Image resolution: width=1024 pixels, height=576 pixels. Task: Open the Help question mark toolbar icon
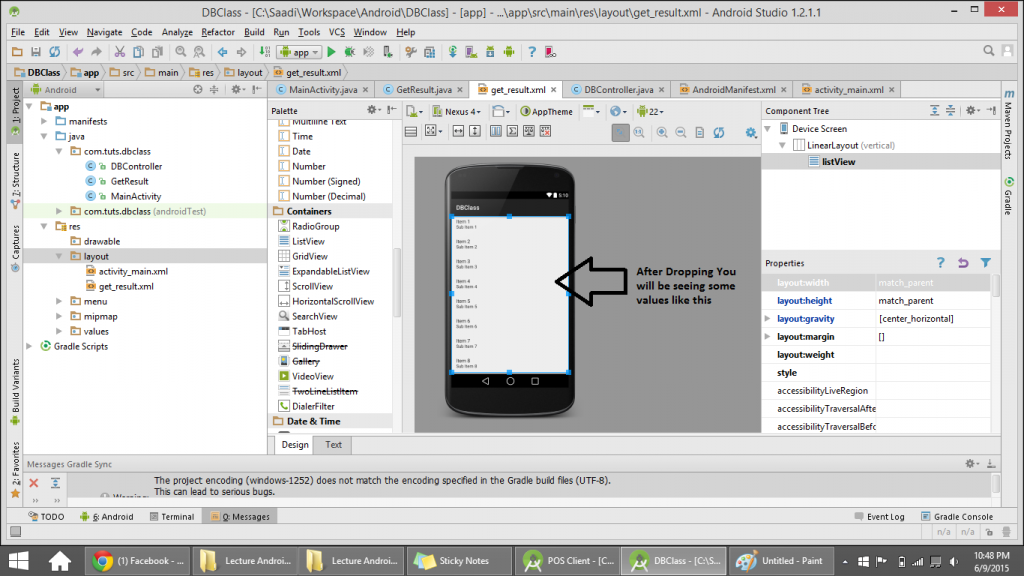pos(532,52)
